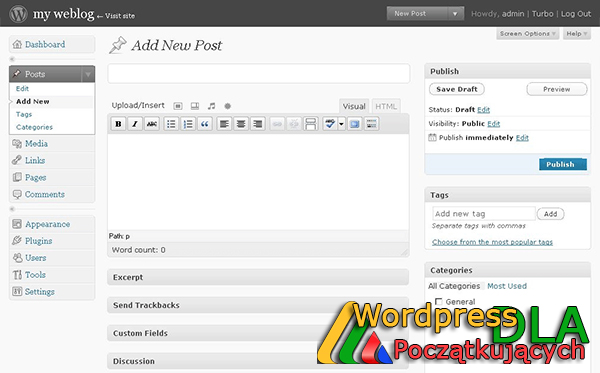Open the Users menu
The image size is (600, 373).
pos(52,258)
